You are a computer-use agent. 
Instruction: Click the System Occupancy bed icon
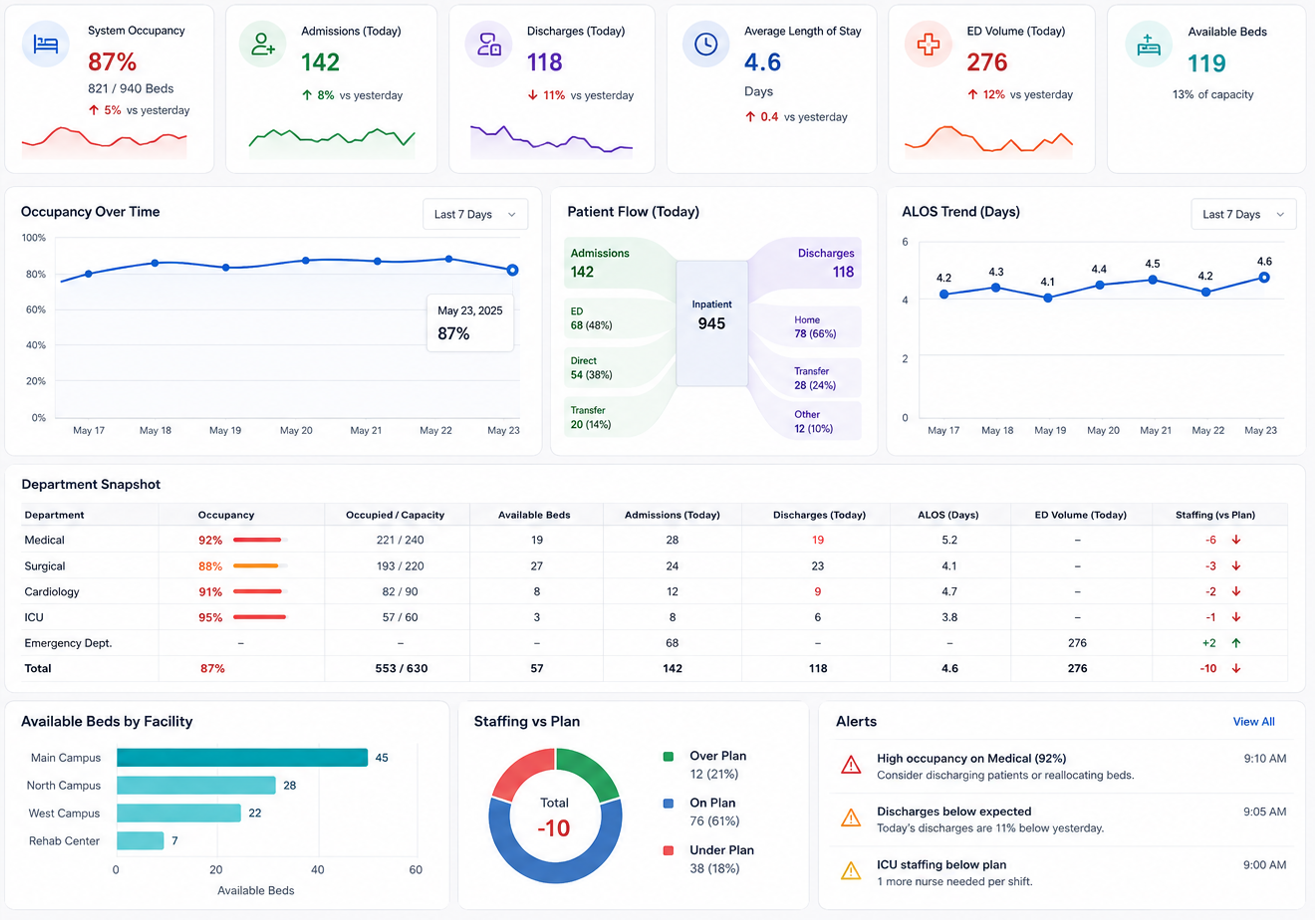(x=46, y=45)
